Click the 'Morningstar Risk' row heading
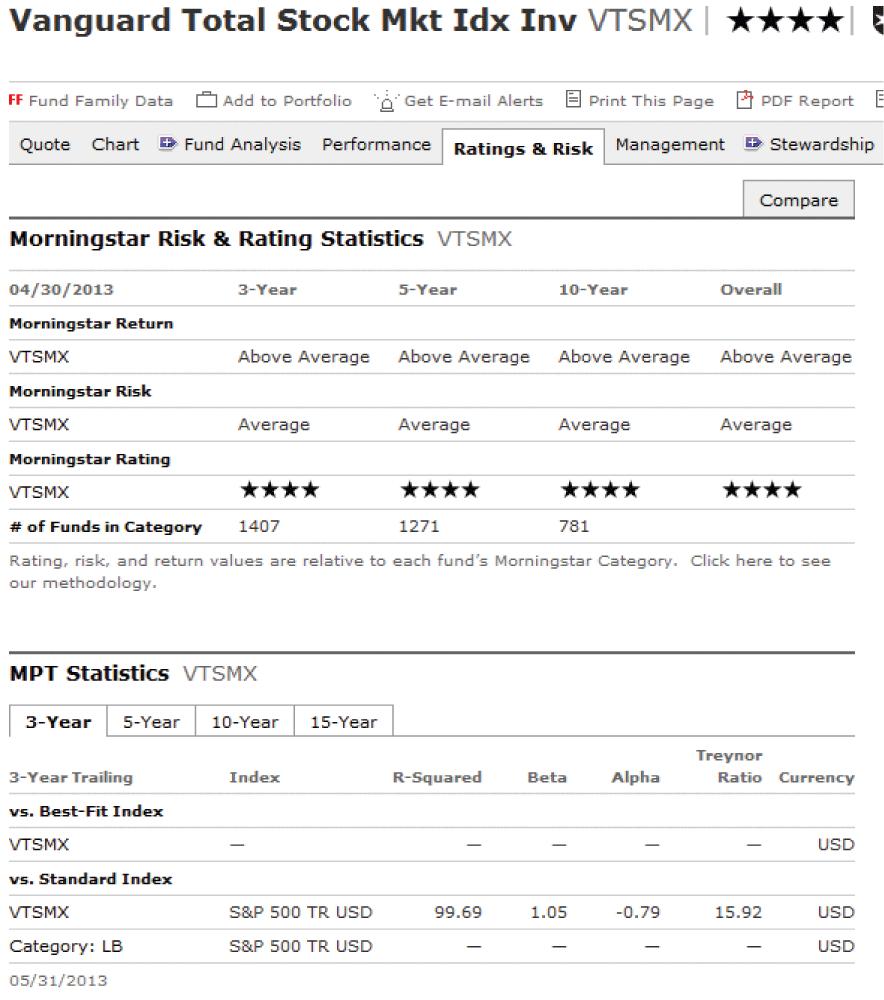Viewport: 884px width, 1000px height. 80,391
